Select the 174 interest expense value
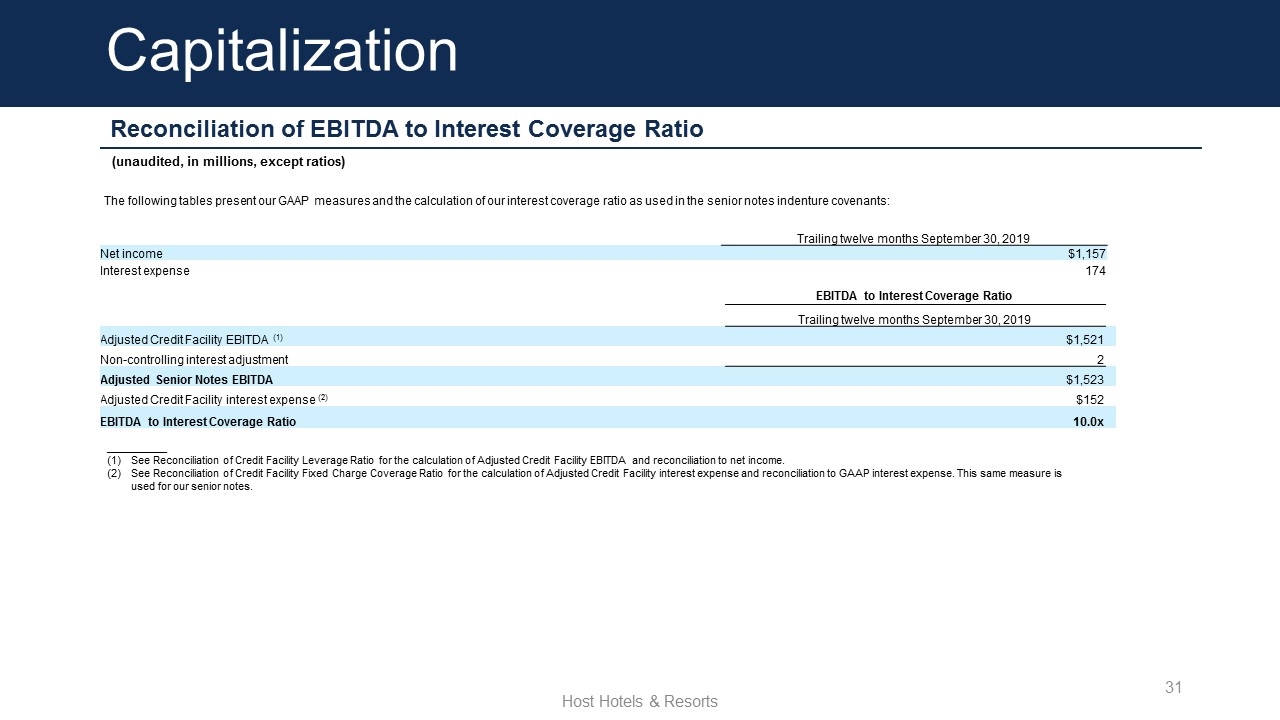 coord(1096,271)
